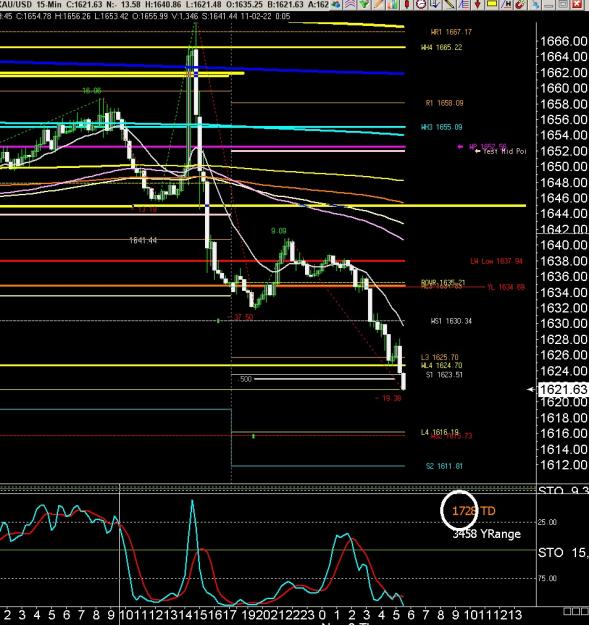
Task: Click the WL4 1624.70 level label
Action: (442, 365)
